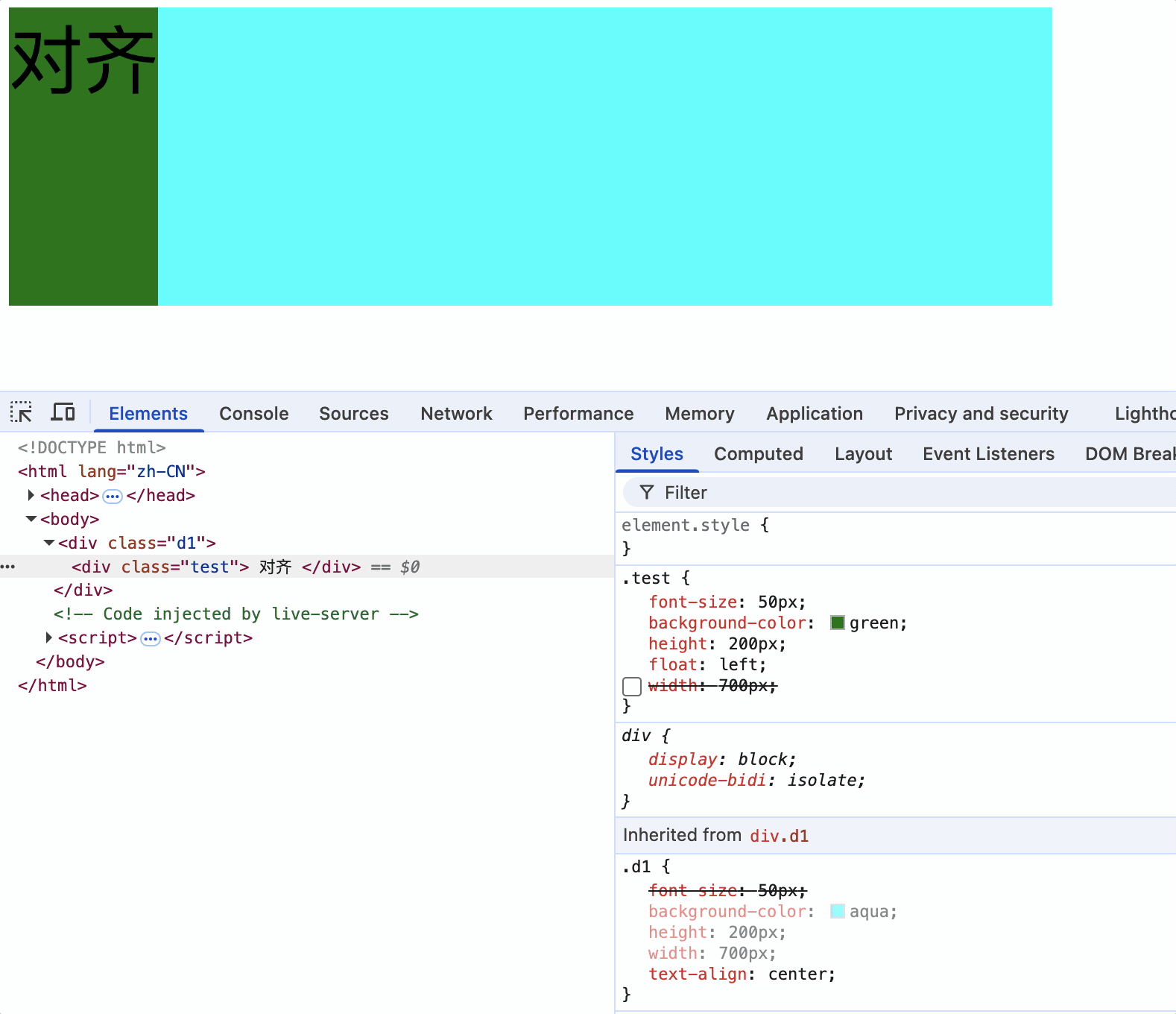The width and height of the screenshot is (1176, 1014).
Task: Select the closing body tag line
Action: point(70,661)
